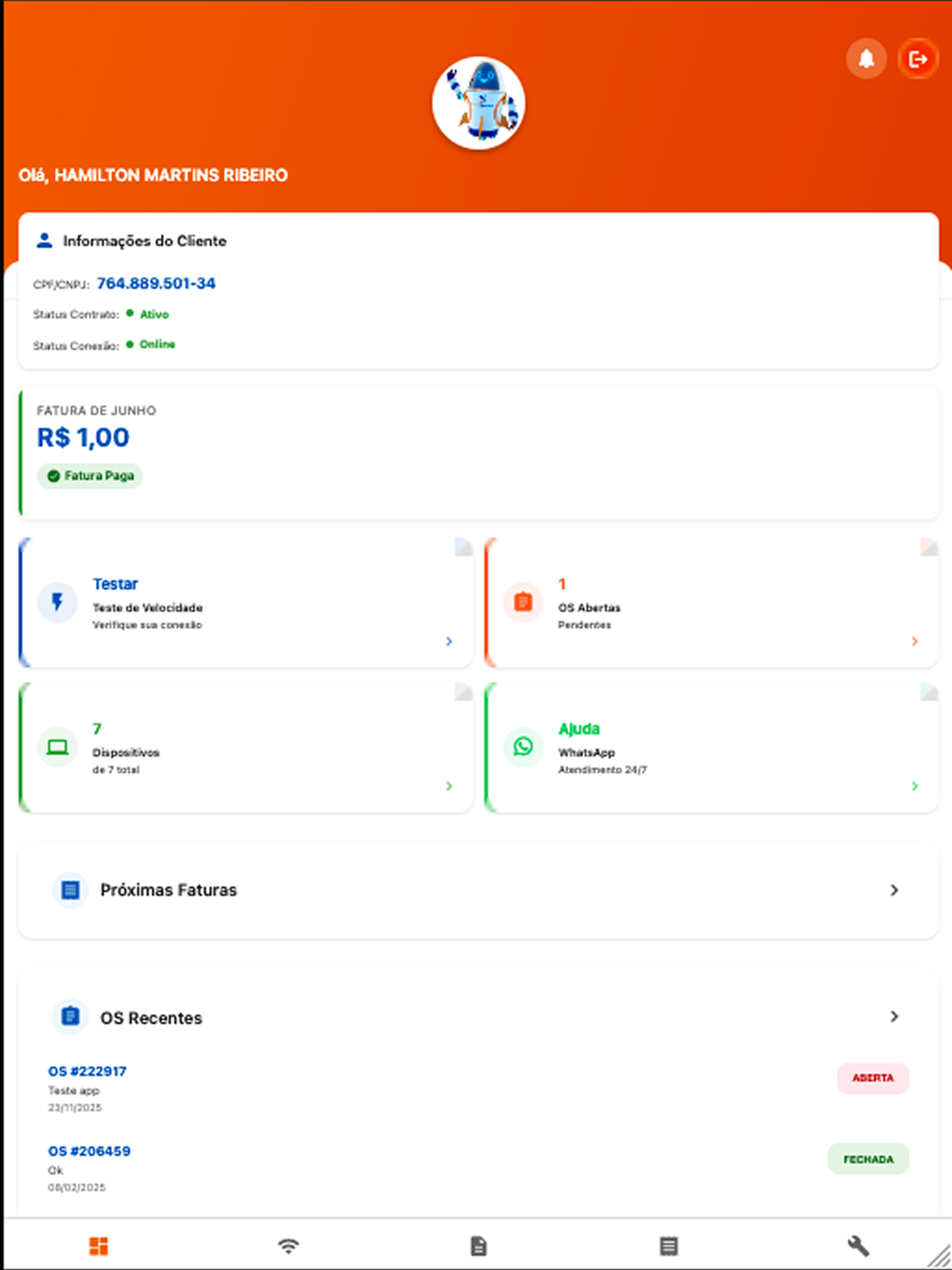Click the date 08/02/2025
952x1270 pixels.
coord(77,1187)
